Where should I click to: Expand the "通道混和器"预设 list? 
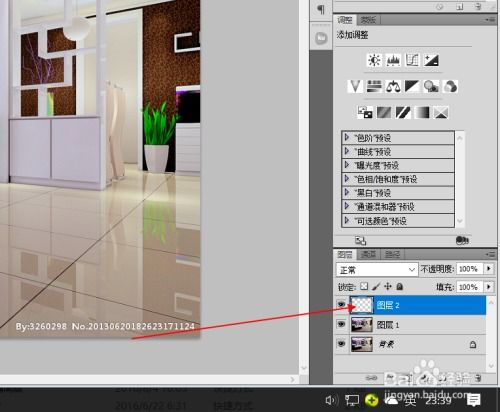point(347,207)
